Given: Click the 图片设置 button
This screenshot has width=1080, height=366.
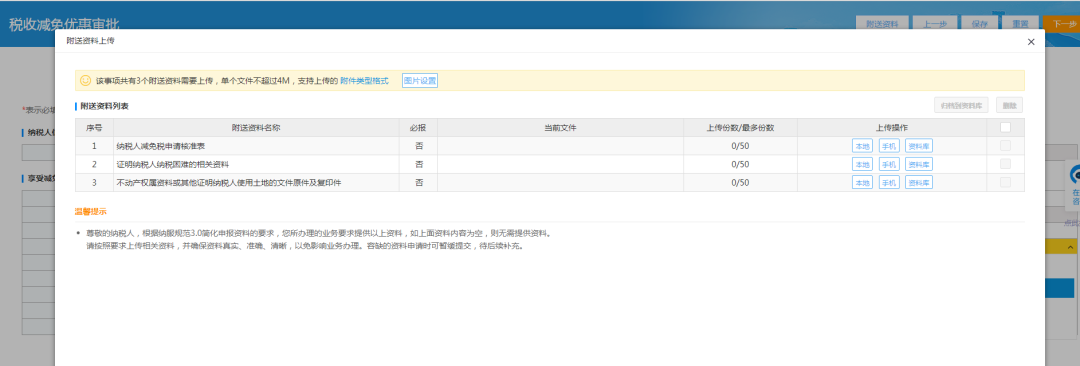Looking at the screenshot, I should coord(420,81).
